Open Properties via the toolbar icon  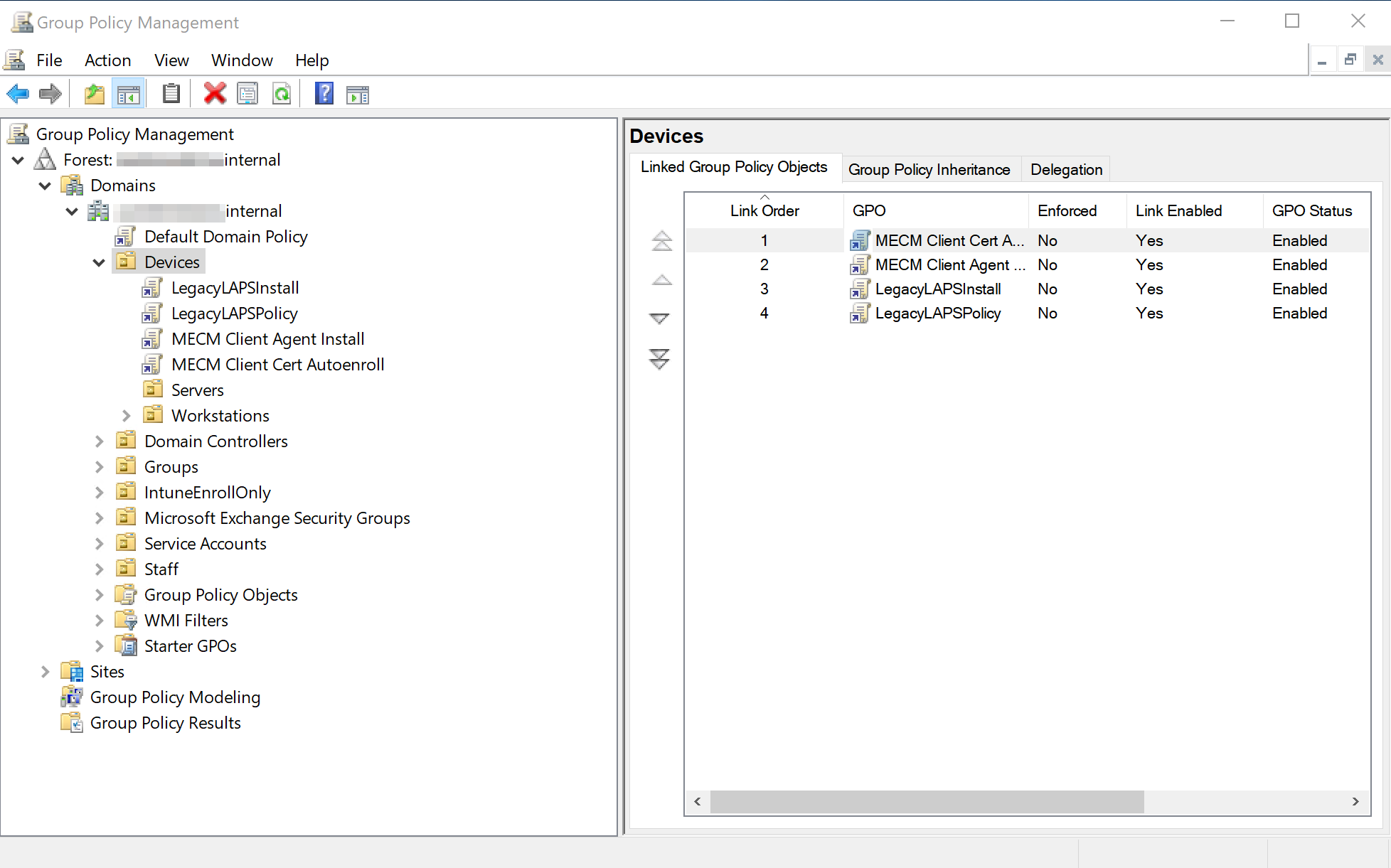(x=247, y=93)
